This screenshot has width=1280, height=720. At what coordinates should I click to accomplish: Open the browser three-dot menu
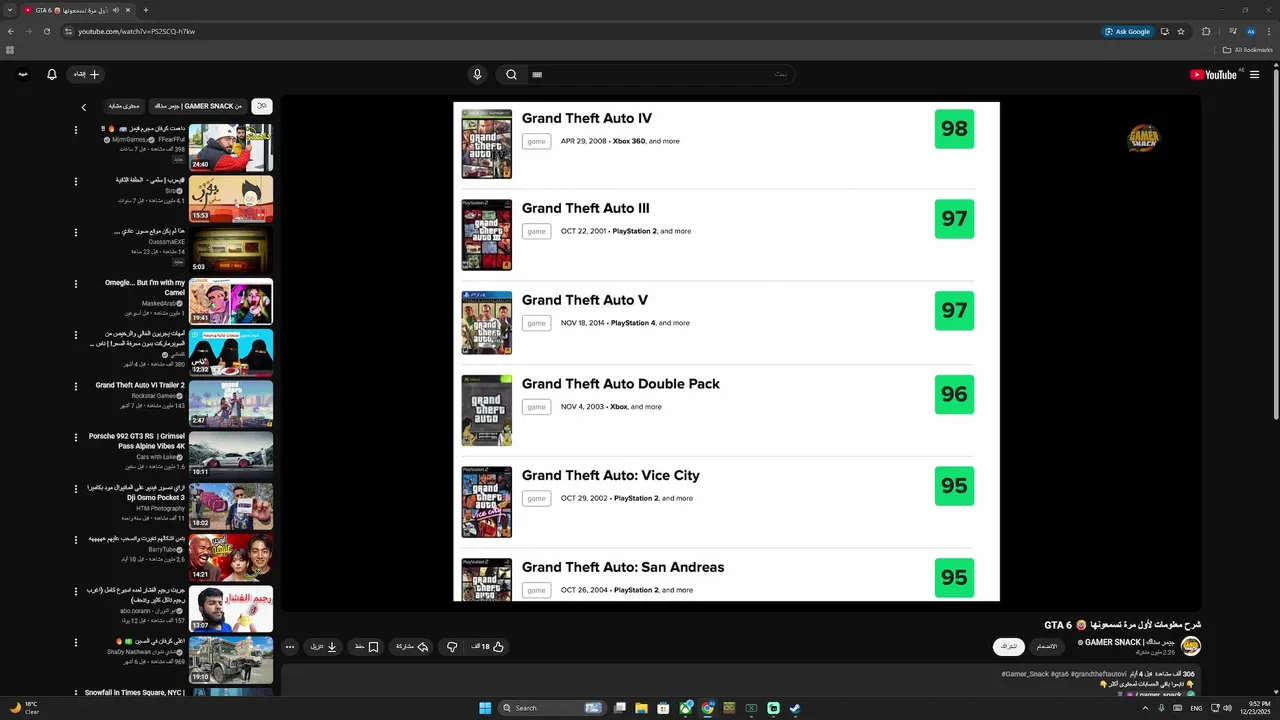[1269, 31]
